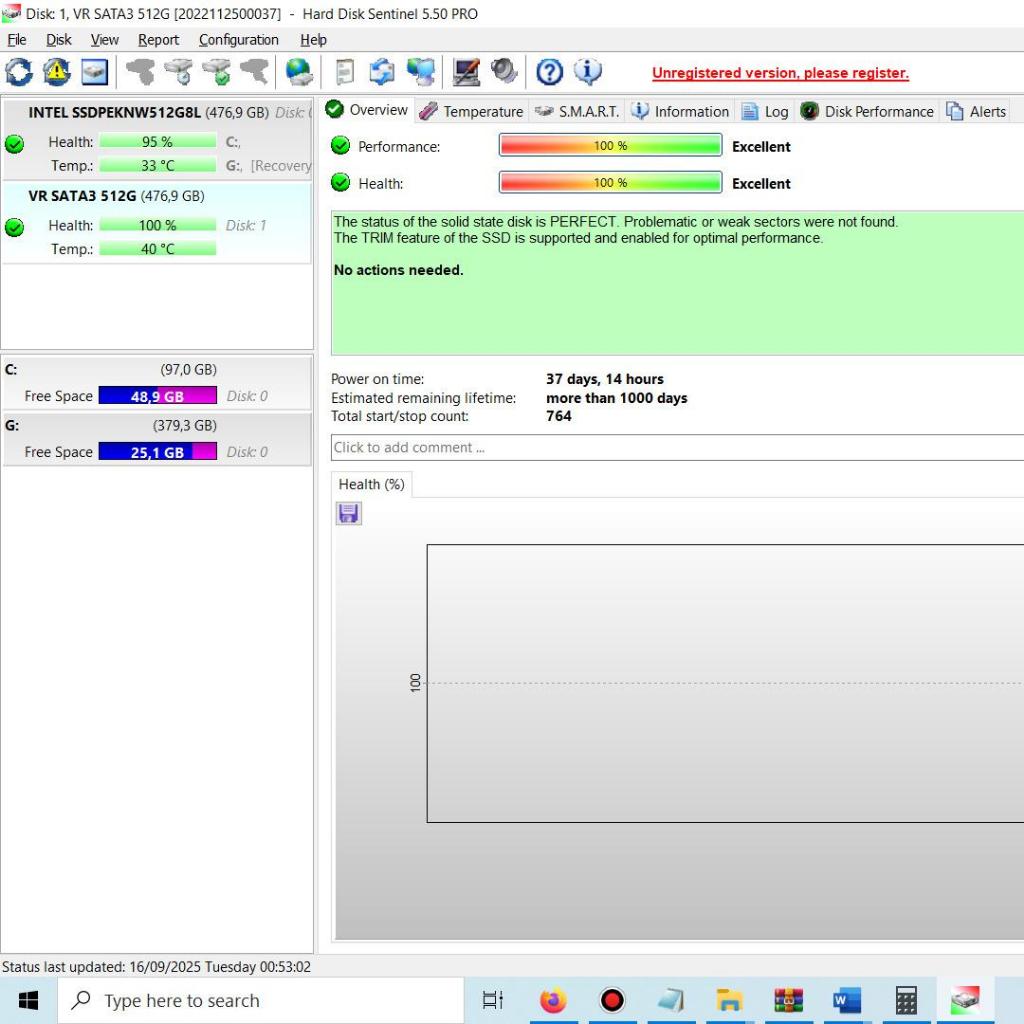Open the blue question mark Help icon
This screenshot has height=1024, width=1024.
point(550,72)
